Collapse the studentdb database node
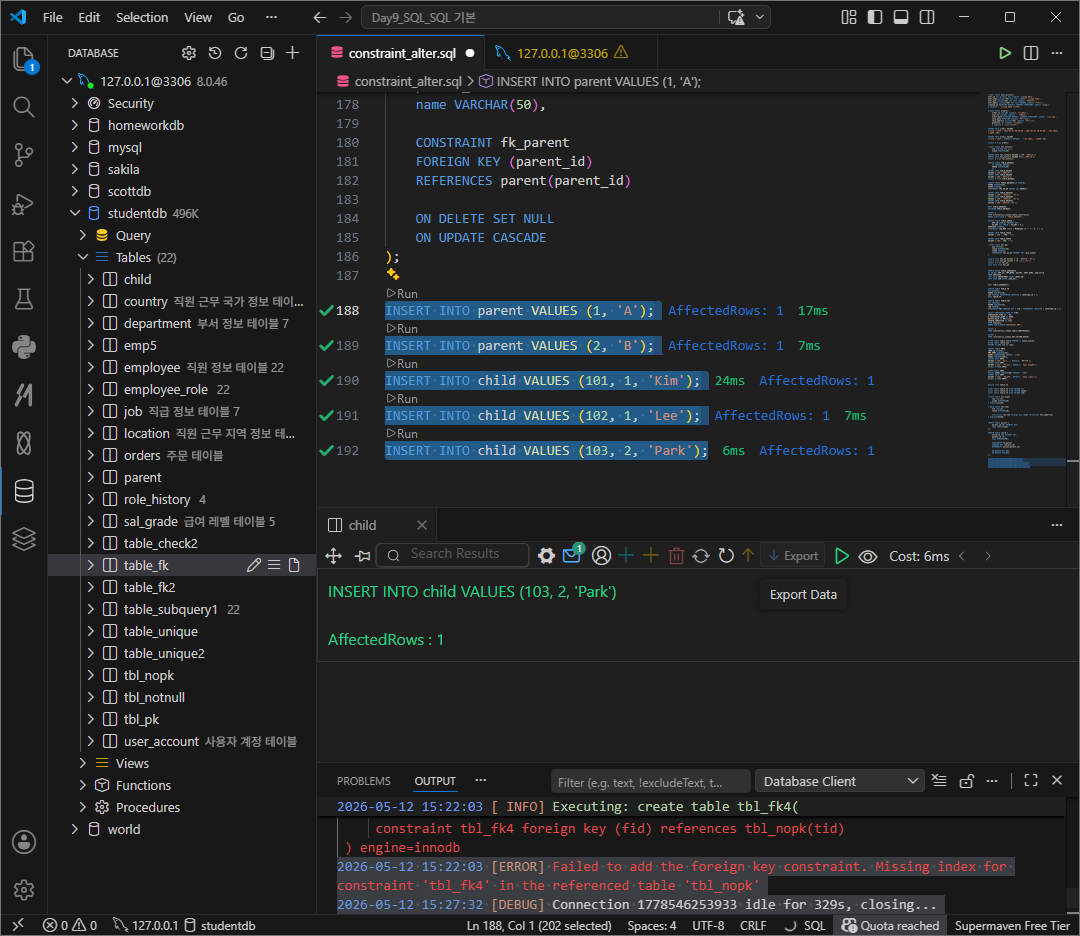The height and width of the screenshot is (936, 1080). [75, 214]
